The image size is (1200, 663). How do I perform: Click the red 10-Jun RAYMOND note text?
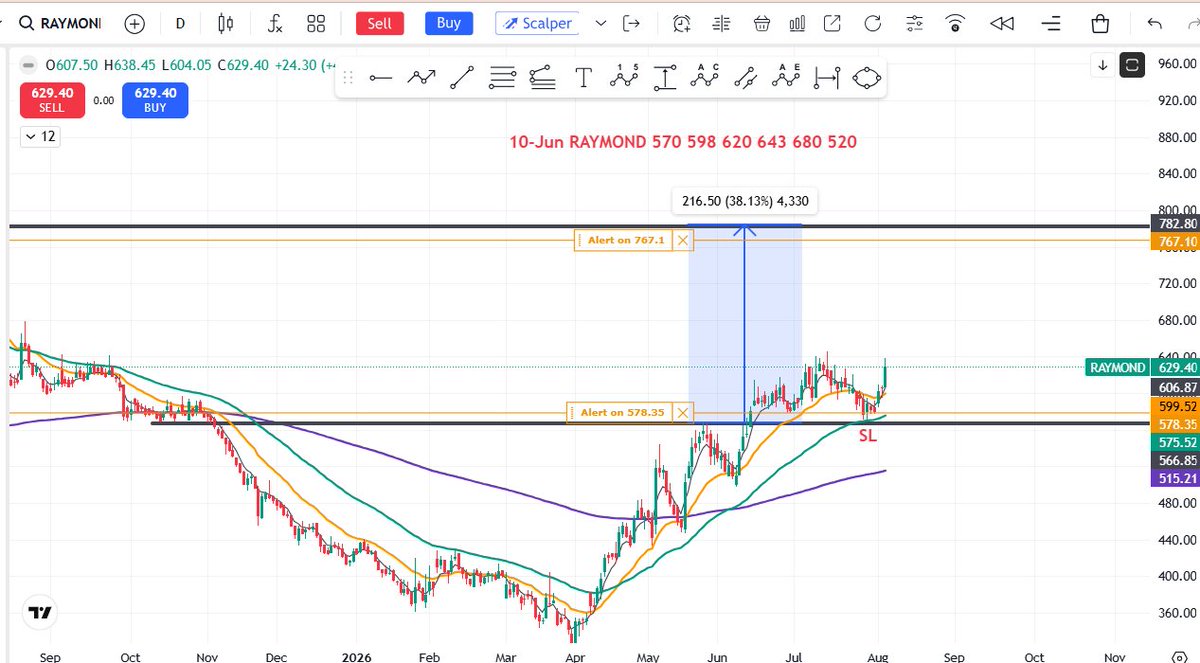click(683, 142)
